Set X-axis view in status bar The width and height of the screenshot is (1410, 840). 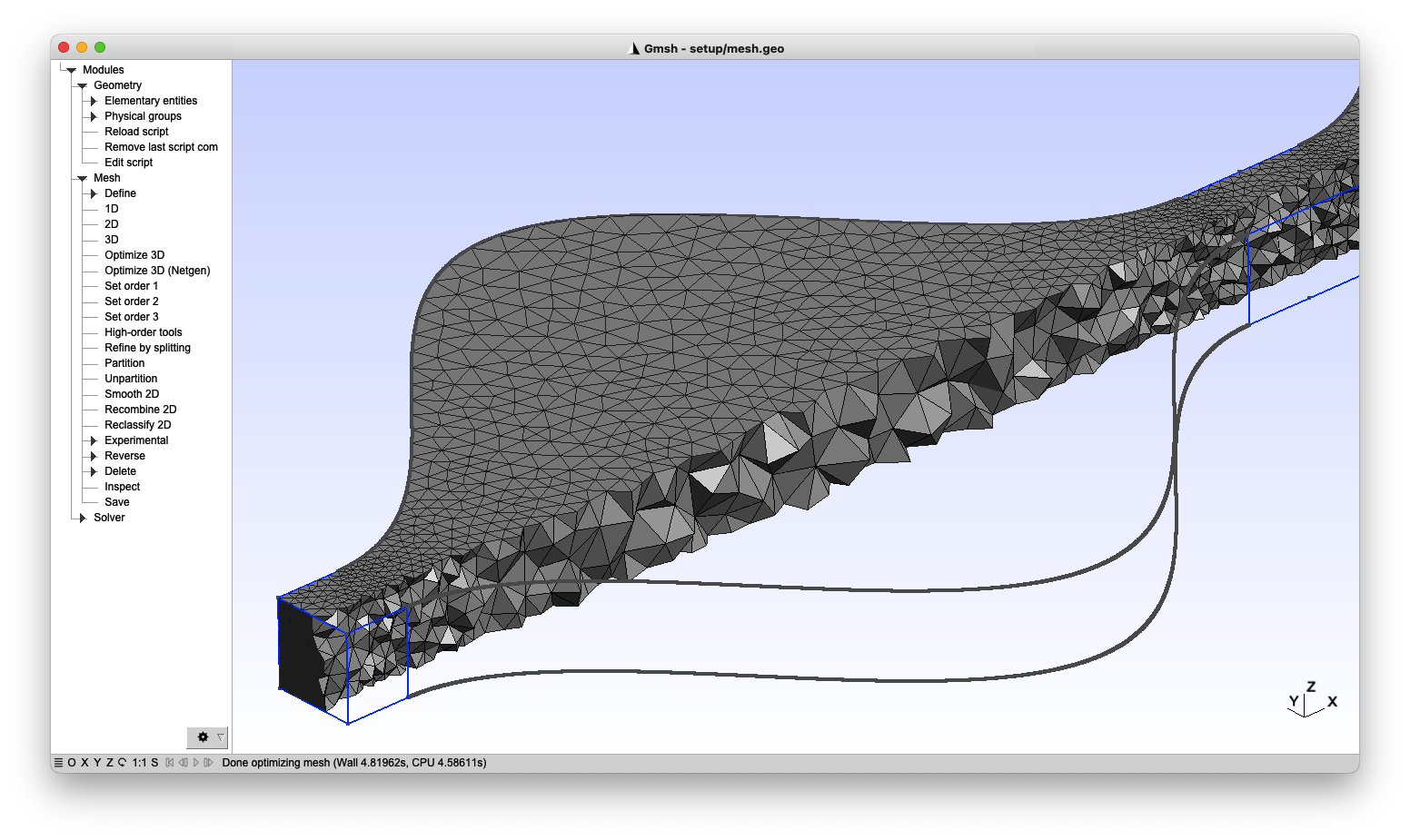(84, 763)
